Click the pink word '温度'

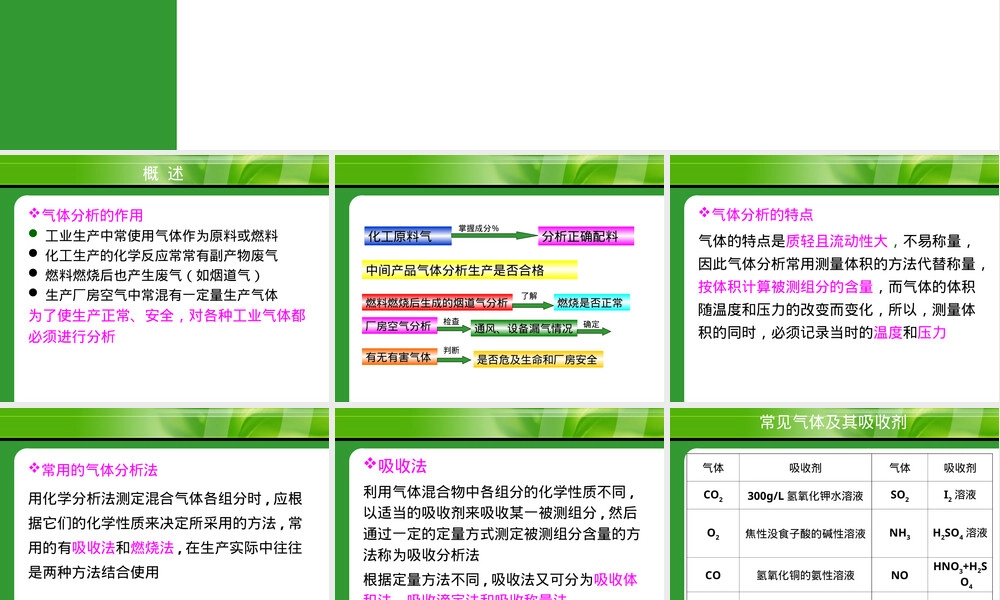point(888,332)
